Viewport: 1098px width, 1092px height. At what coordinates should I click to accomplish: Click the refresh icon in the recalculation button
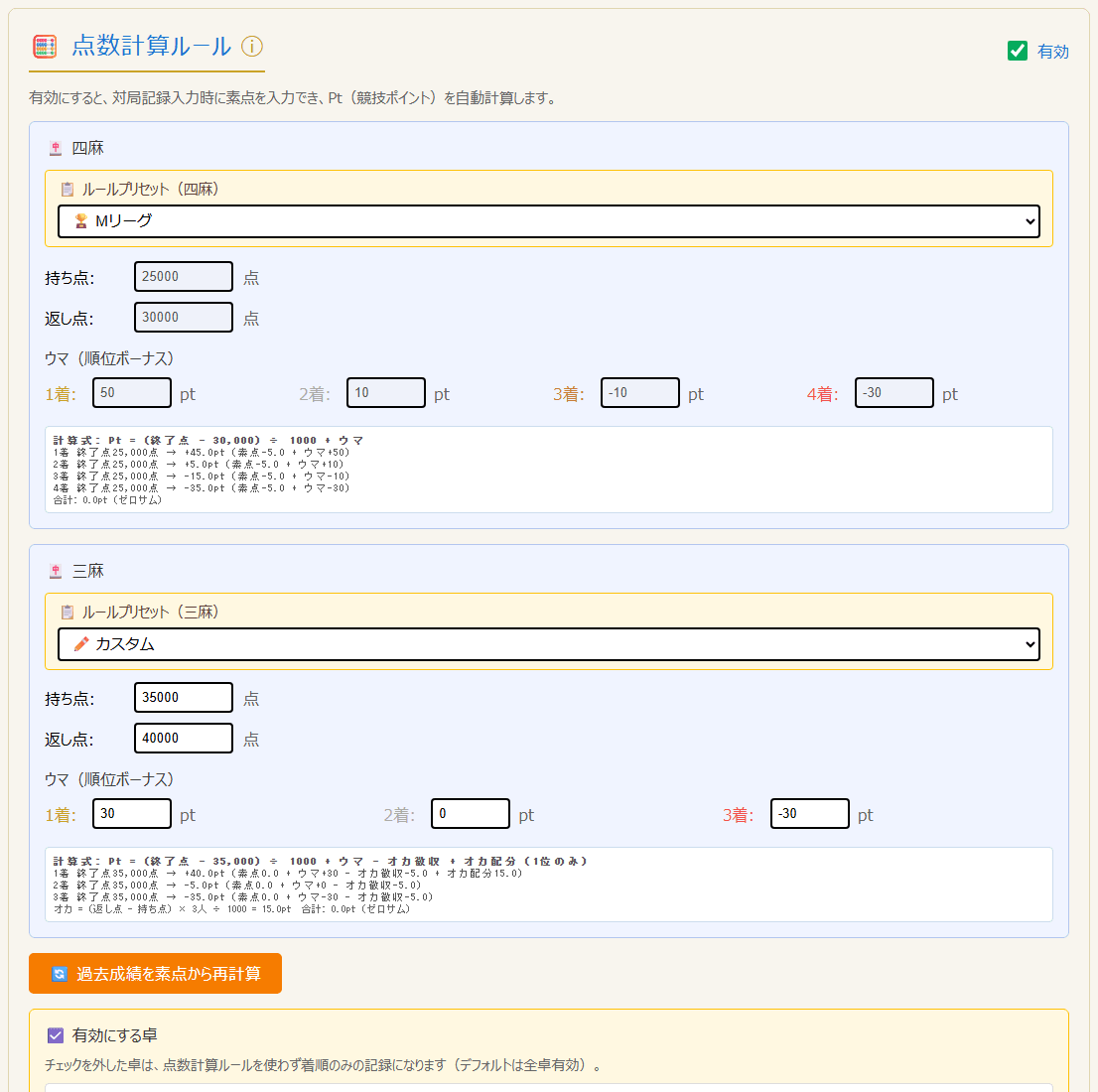(x=60, y=974)
